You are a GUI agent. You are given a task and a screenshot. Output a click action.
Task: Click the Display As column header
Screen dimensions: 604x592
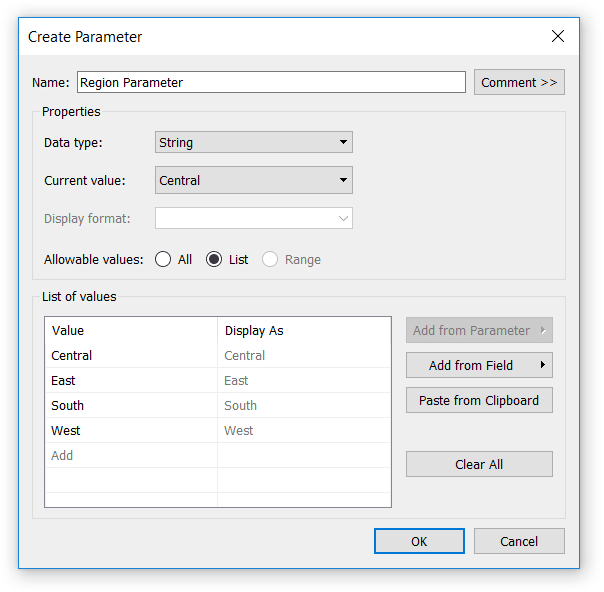click(303, 331)
